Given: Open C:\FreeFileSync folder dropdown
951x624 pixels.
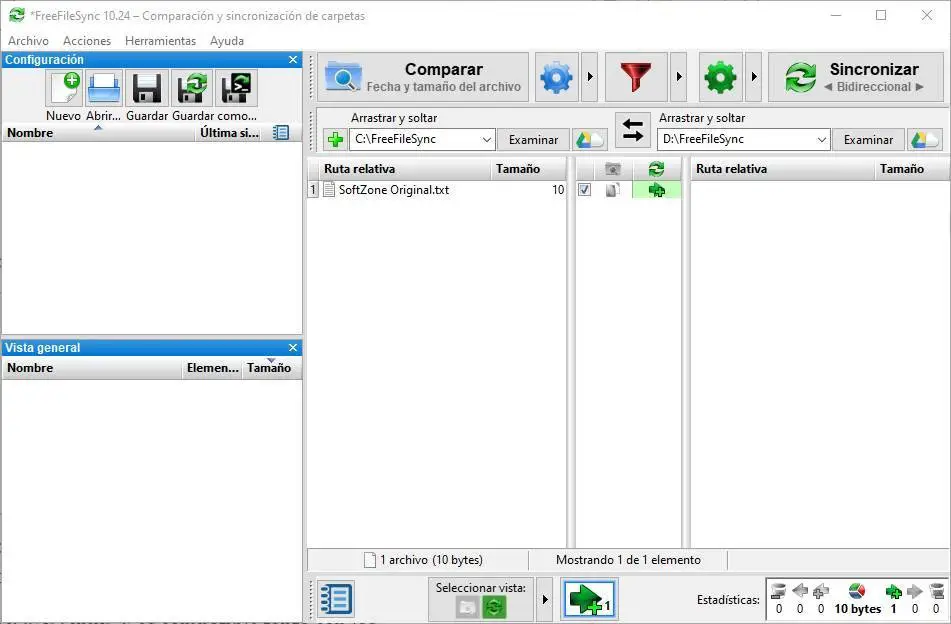Looking at the screenshot, I should [486, 139].
